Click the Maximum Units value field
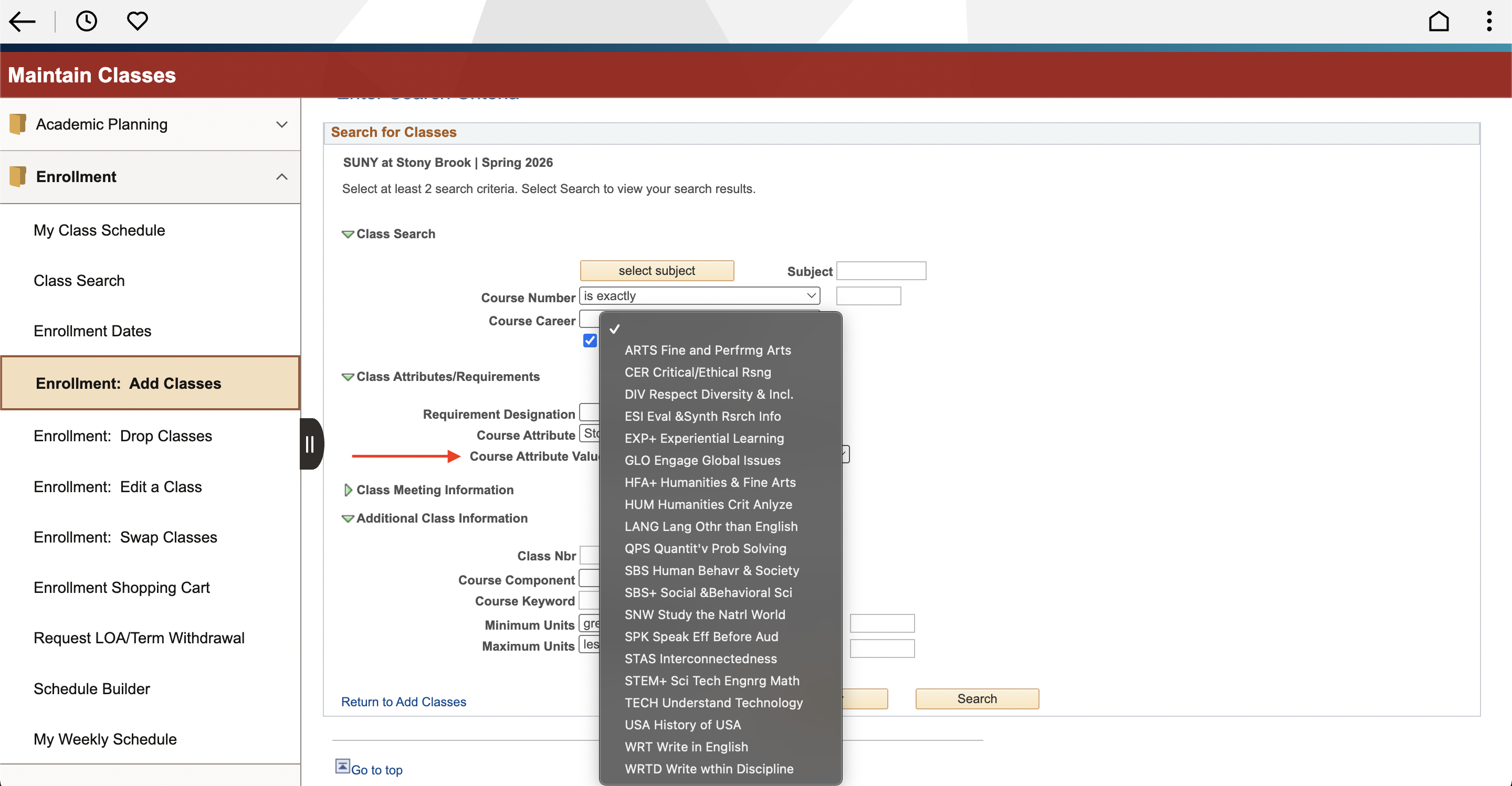1512x786 pixels. pos(881,649)
